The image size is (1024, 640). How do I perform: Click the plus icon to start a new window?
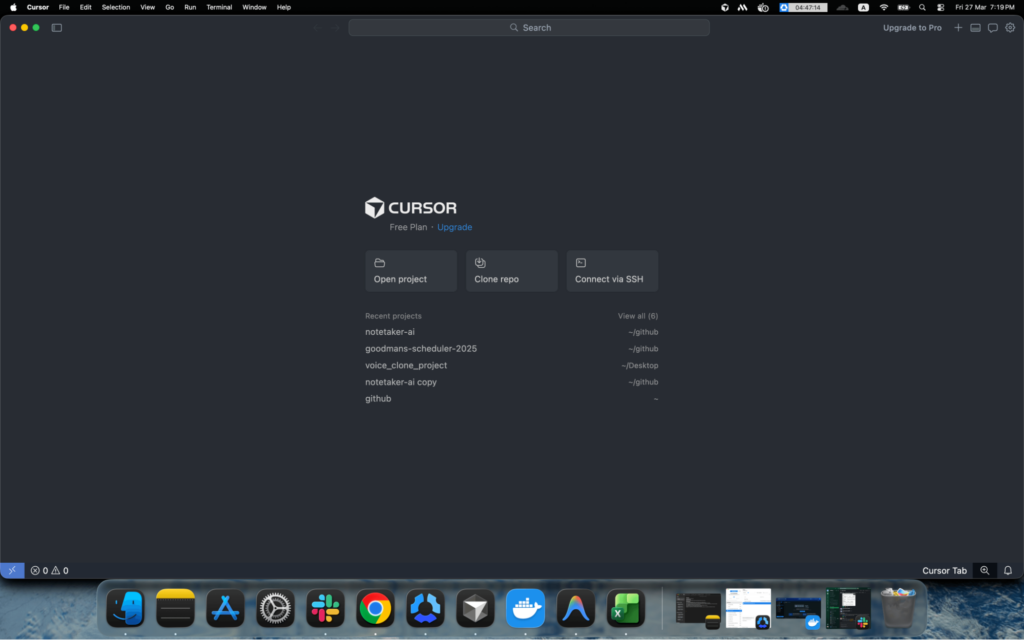tap(957, 27)
